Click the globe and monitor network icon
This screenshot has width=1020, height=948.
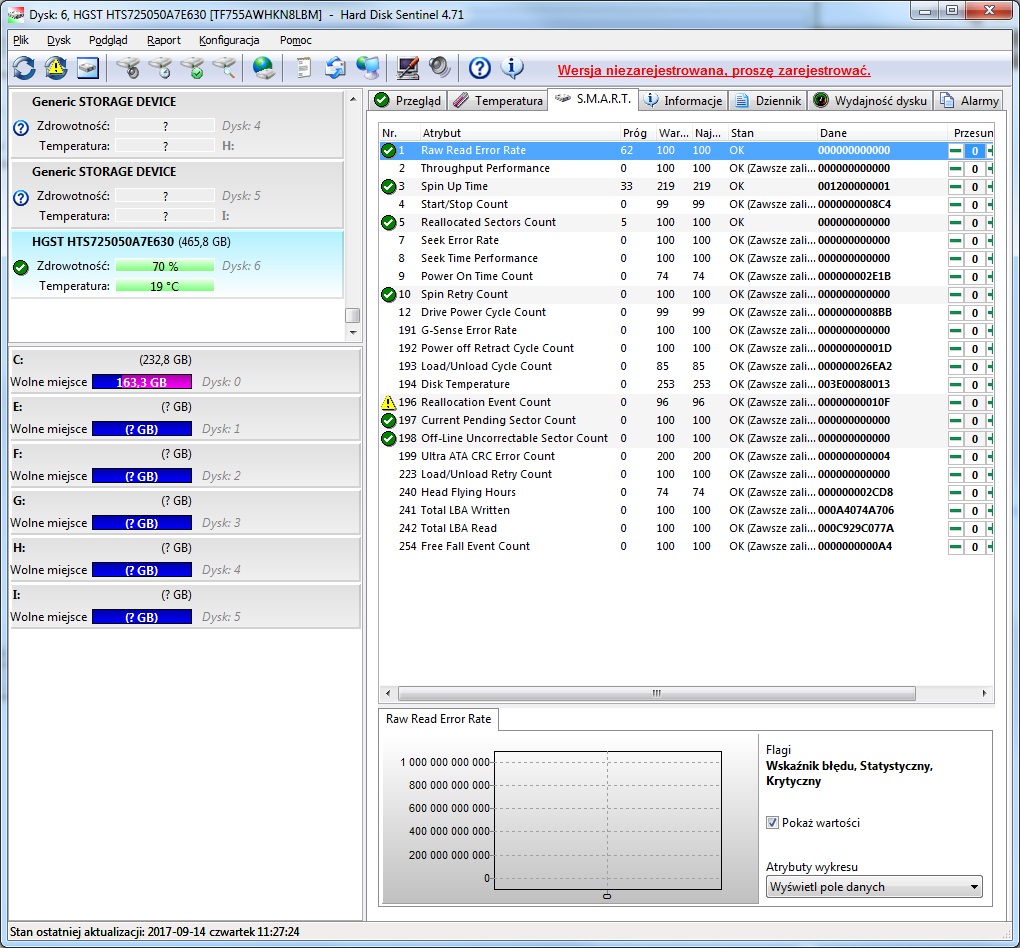(368, 68)
